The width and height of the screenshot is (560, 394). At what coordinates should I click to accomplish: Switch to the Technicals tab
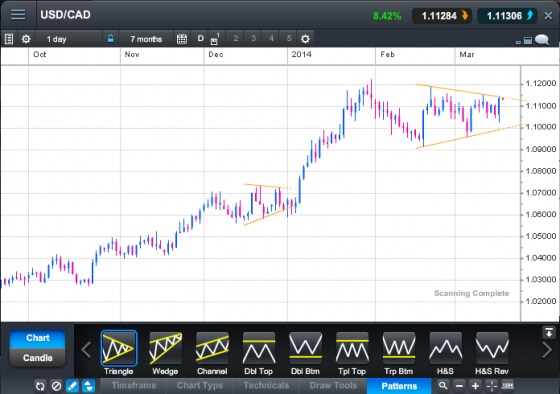(266, 386)
